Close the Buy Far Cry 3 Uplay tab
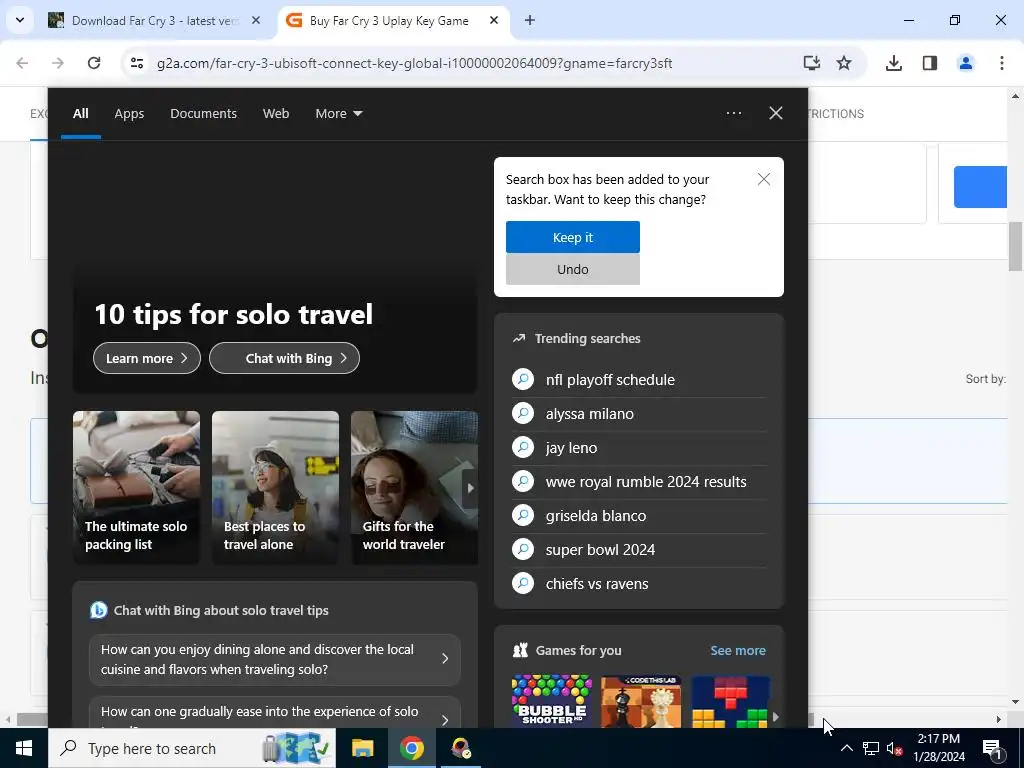This screenshot has height=768, width=1024. pos(494,21)
